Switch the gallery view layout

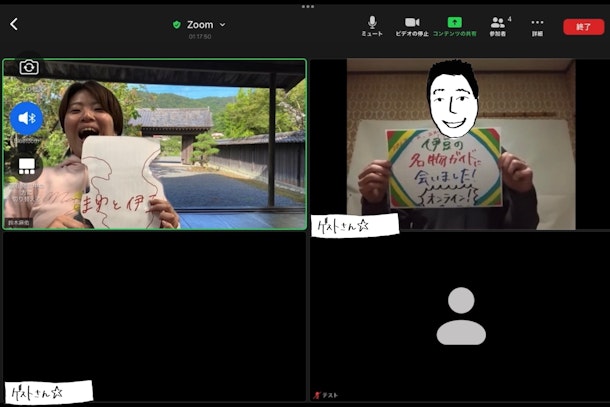click(27, 166)
